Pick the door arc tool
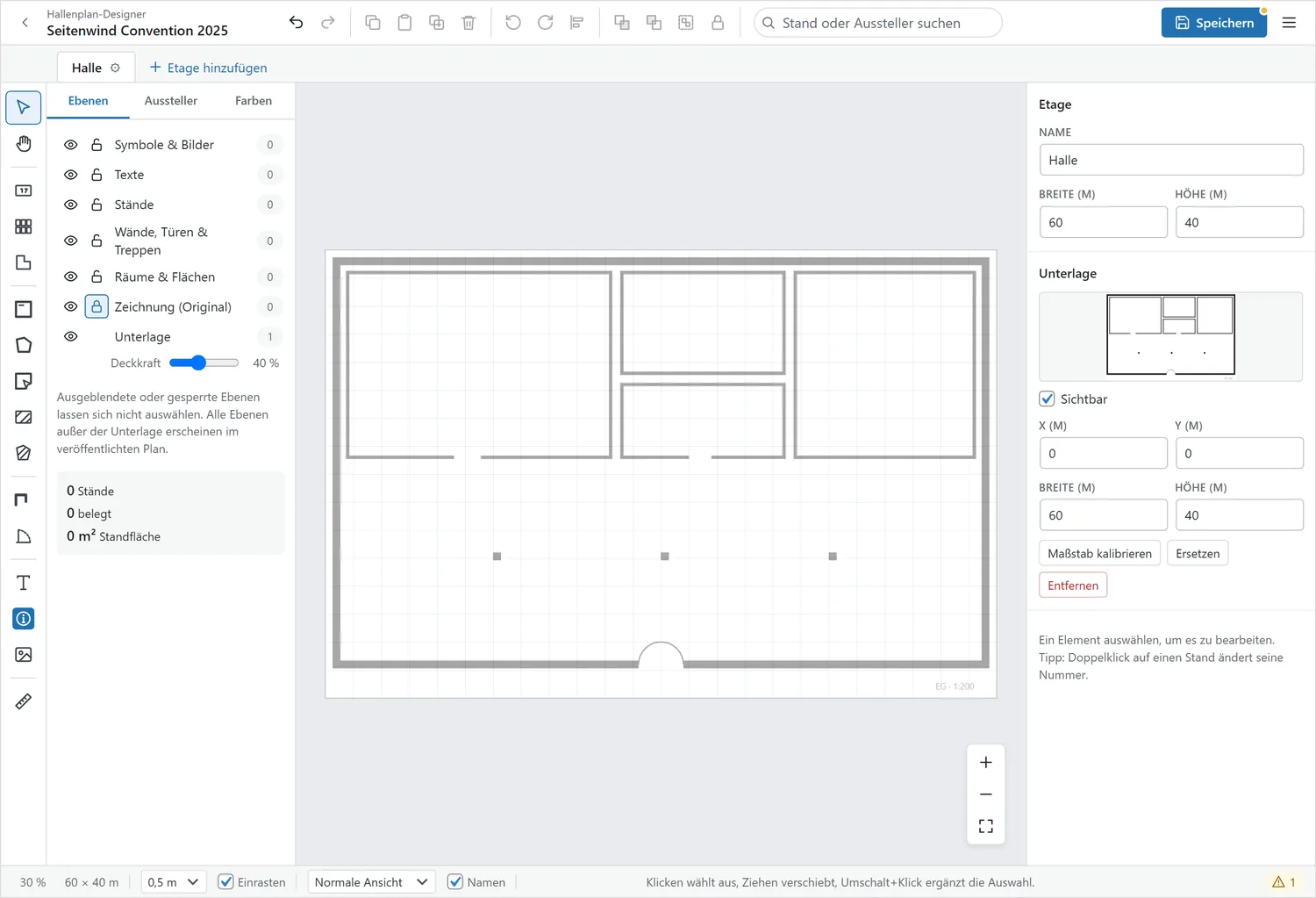Screen dimensions: 1316x898 24,536
